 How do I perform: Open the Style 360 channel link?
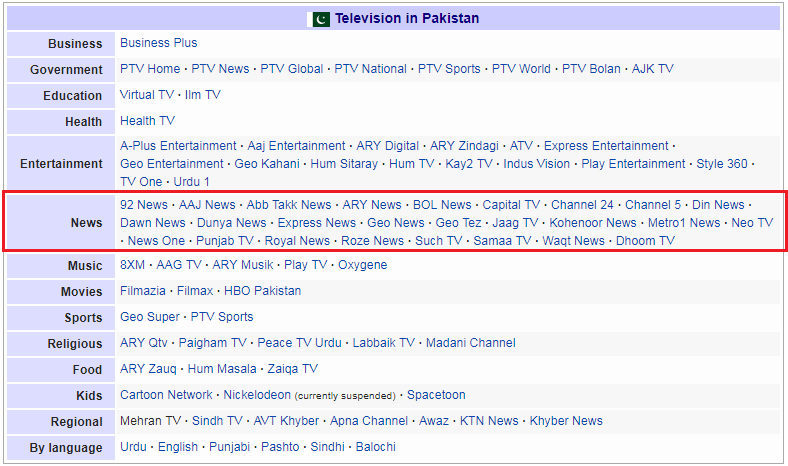(722, 164)
